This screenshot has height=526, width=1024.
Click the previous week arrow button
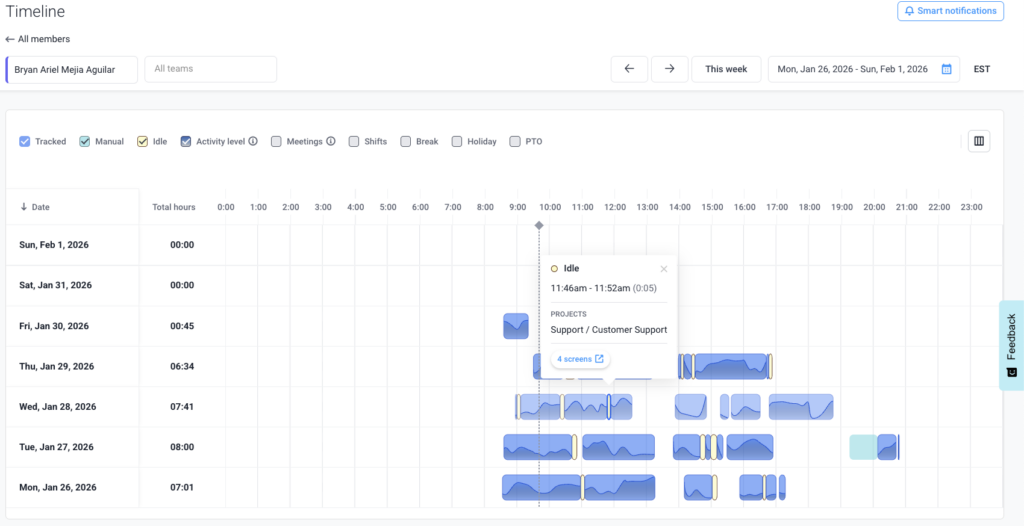[x=629, y=69]
